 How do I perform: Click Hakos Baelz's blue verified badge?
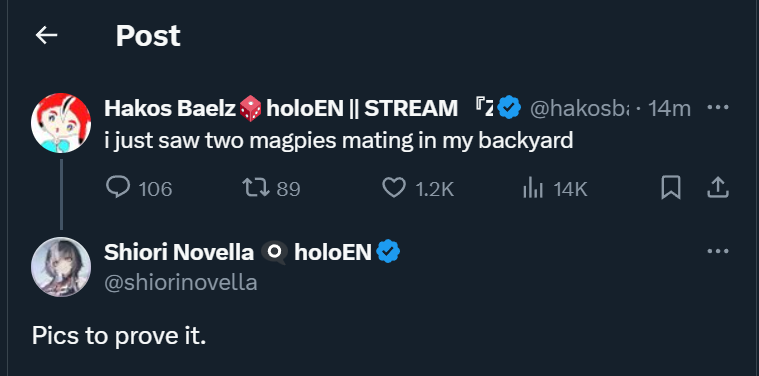pyautogui.click(x=509, y=107)
